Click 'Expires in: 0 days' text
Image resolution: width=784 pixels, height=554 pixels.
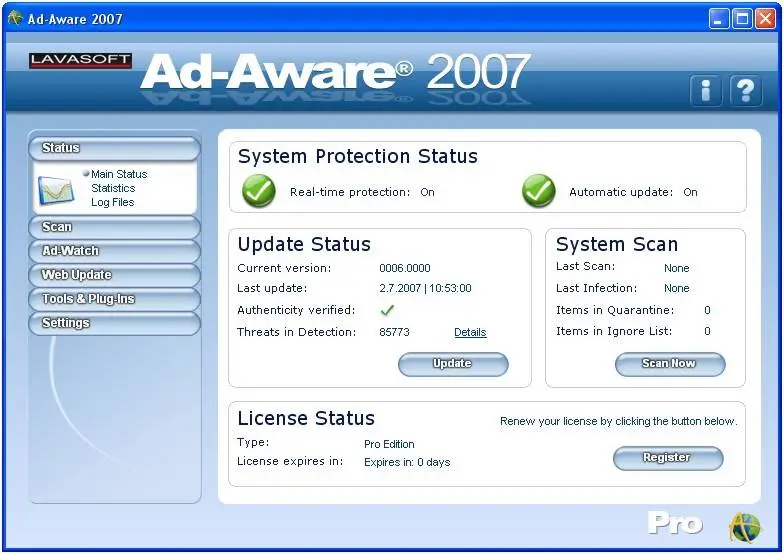[407, 462]
